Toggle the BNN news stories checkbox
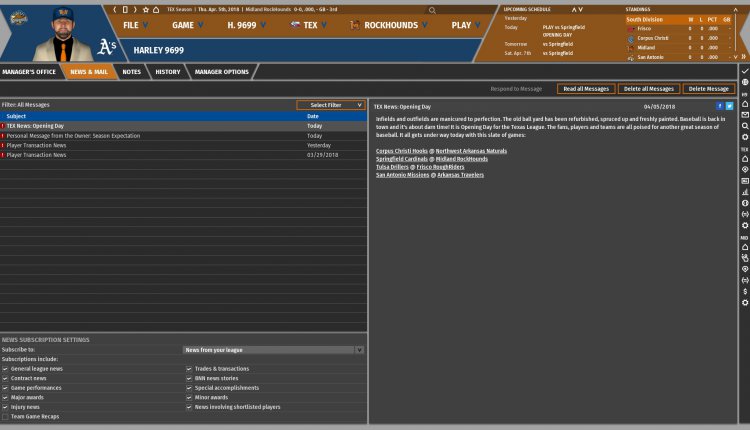 click(189, 378)
